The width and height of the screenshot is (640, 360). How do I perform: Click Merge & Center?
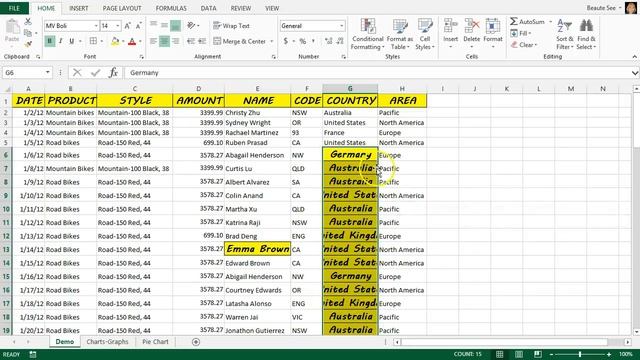click(240, 41)
